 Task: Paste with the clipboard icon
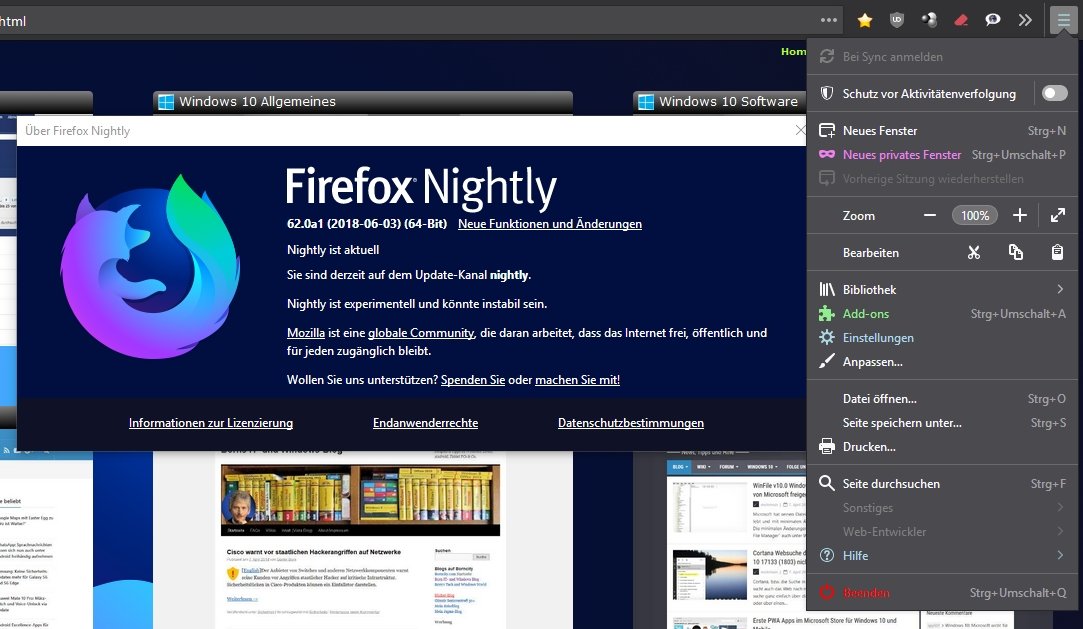click(1057, 253)
